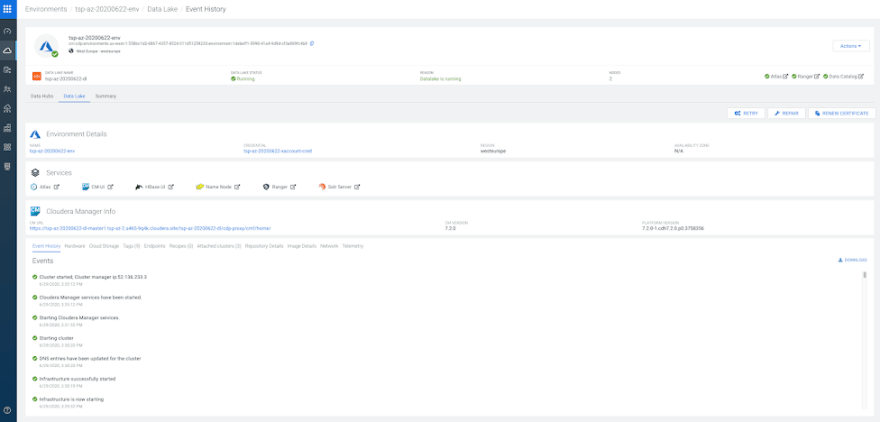The image size is (880, 422).
Task: Click the Azure environment logo avatar
Action: tap(45, 45)
